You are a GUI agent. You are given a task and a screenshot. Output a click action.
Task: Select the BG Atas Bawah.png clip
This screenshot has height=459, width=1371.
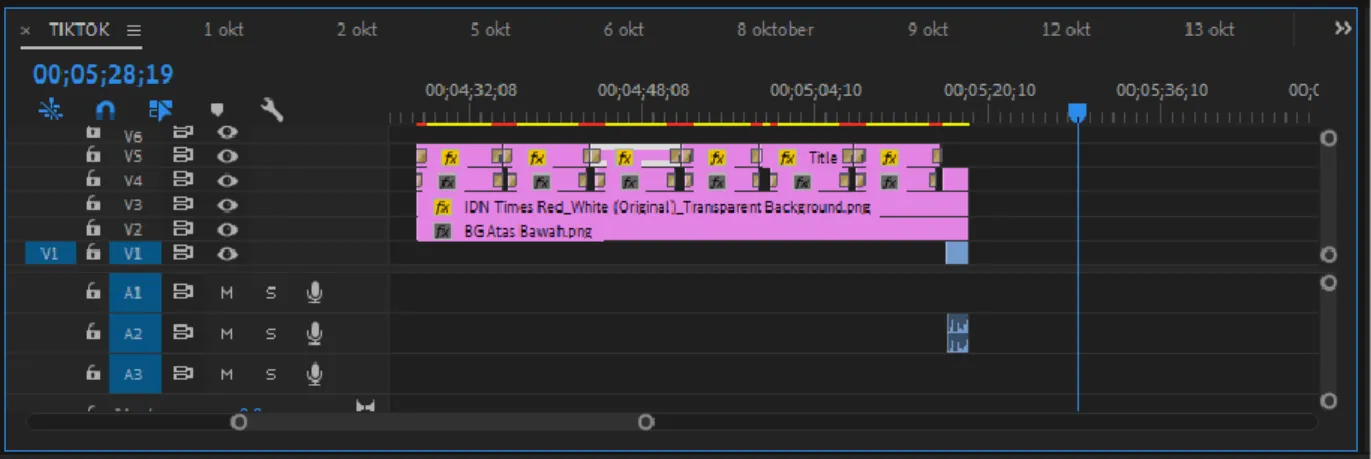click(692, 231)
